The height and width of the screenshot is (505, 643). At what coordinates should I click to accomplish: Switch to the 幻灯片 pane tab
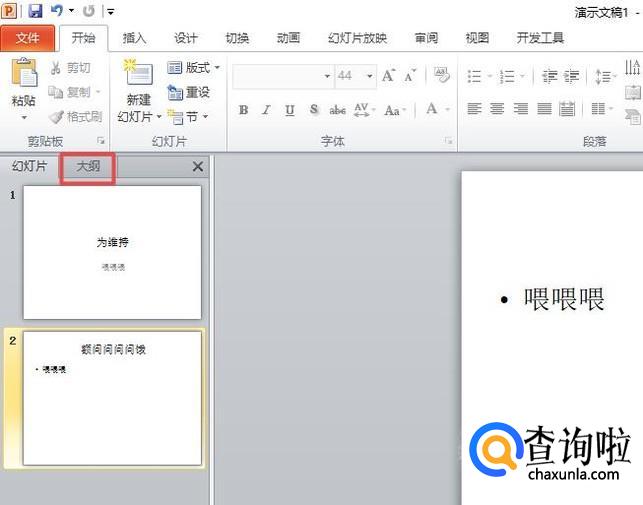pyautogui.click(x=30, y=166)
